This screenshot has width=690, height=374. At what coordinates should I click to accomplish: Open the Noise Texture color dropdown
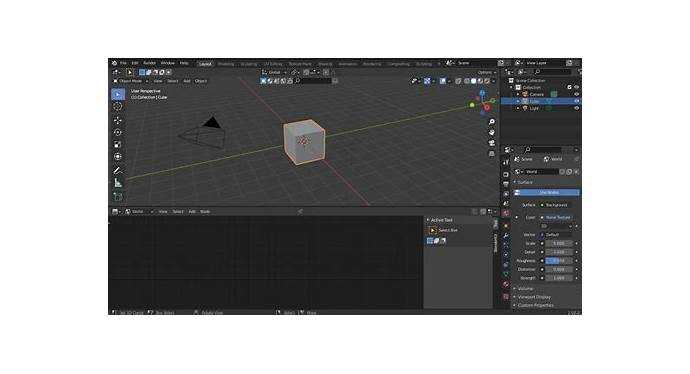click(x=558, y=217)
